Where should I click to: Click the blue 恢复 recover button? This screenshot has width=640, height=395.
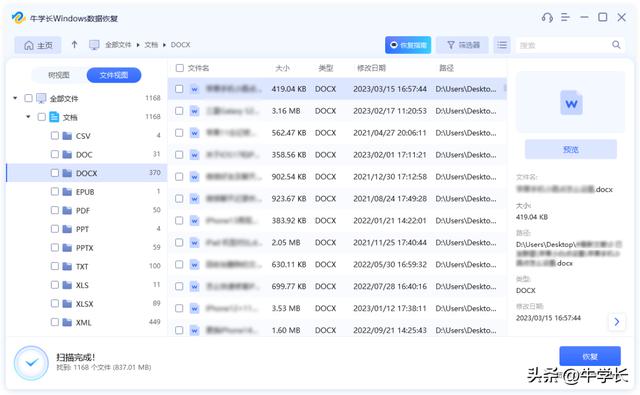pos(590,356)
